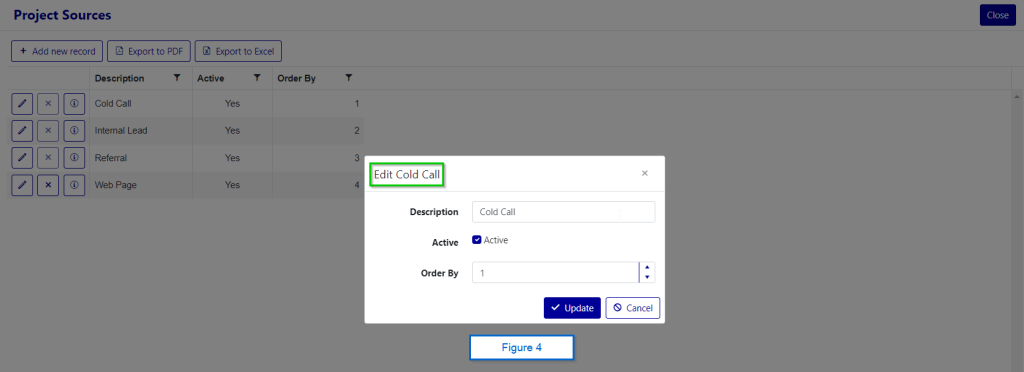Delete the Cold Call row via X icon
This screenshot has width=1024, height=372.
48,104
